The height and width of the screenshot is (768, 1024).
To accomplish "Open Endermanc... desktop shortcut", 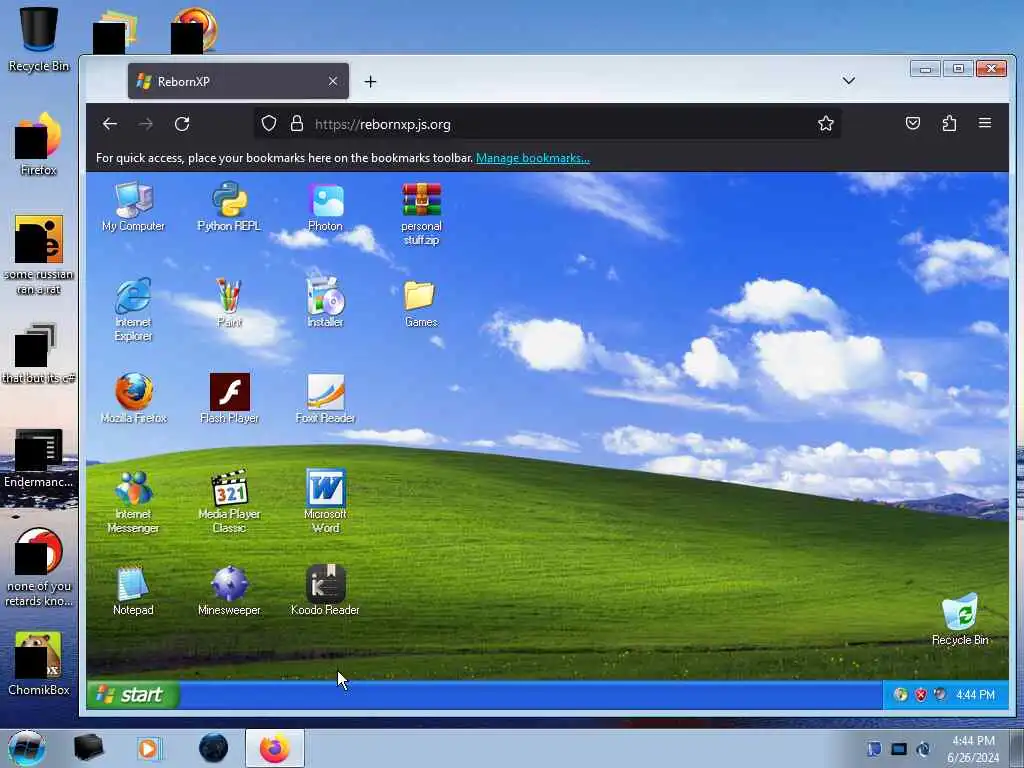I will (x=39, y=458).
